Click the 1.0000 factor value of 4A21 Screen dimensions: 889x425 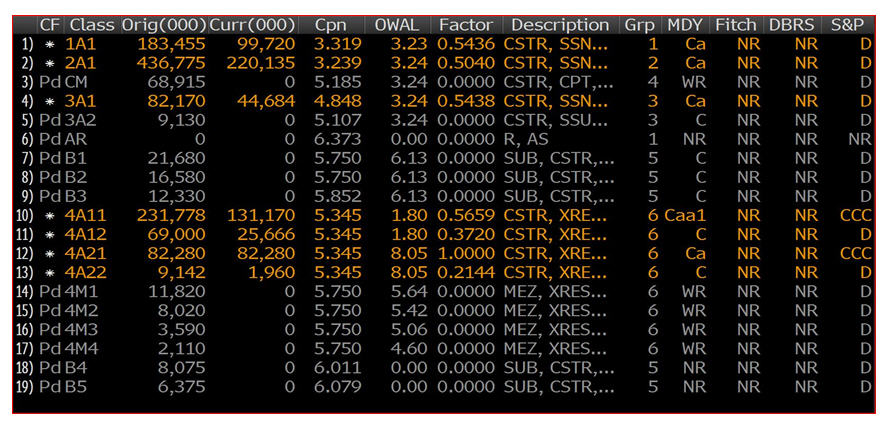coord(468,255)
